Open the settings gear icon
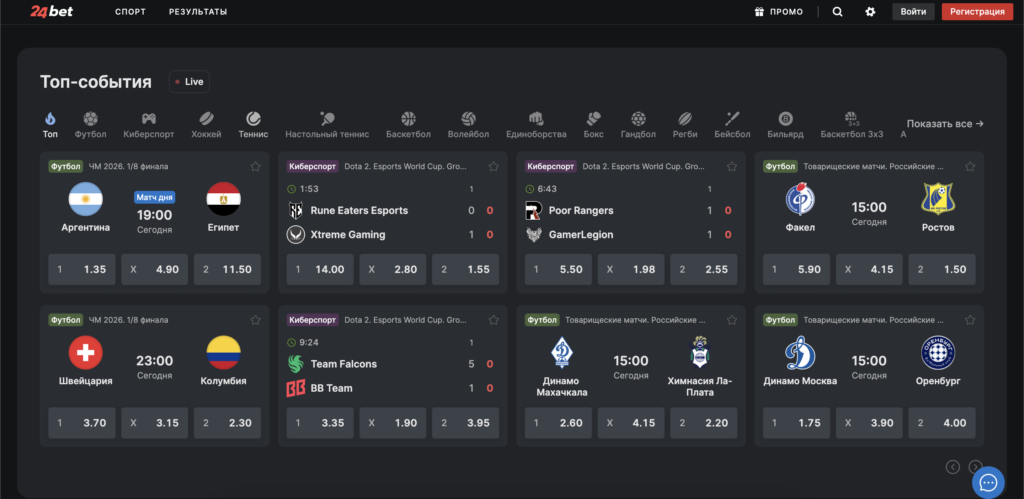 pos(870,12)
